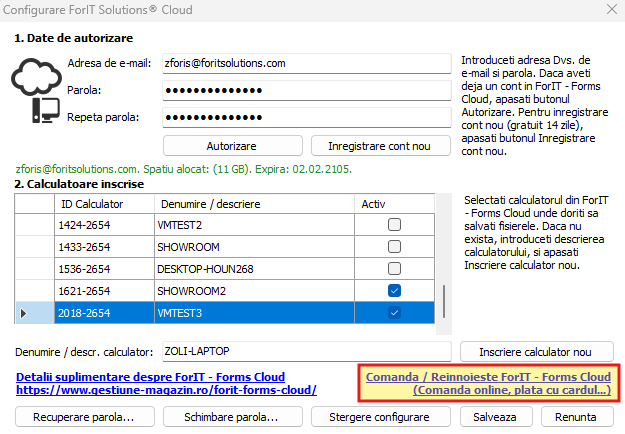Screen dimensions: 625x434
Task: Toggle Activ checkbox for VMTEST3
Action: (394, 313)
